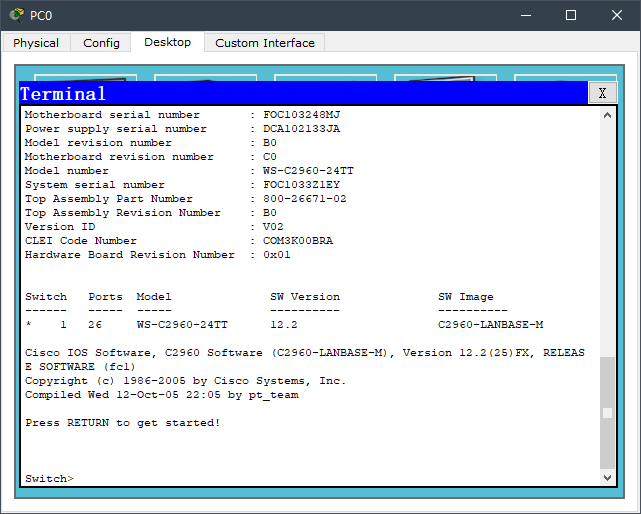Open the Config tab
This screenshot has height=514, width=641.
click(x=101, y=43)
